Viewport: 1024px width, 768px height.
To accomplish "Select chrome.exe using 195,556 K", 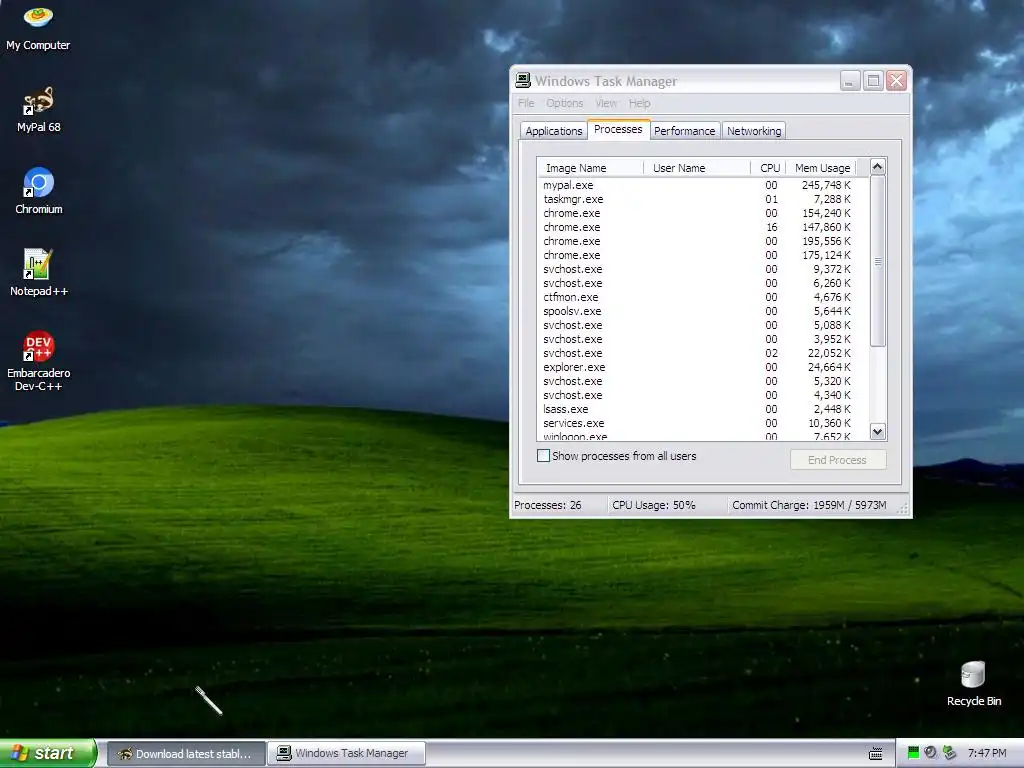I will [703, 241].
